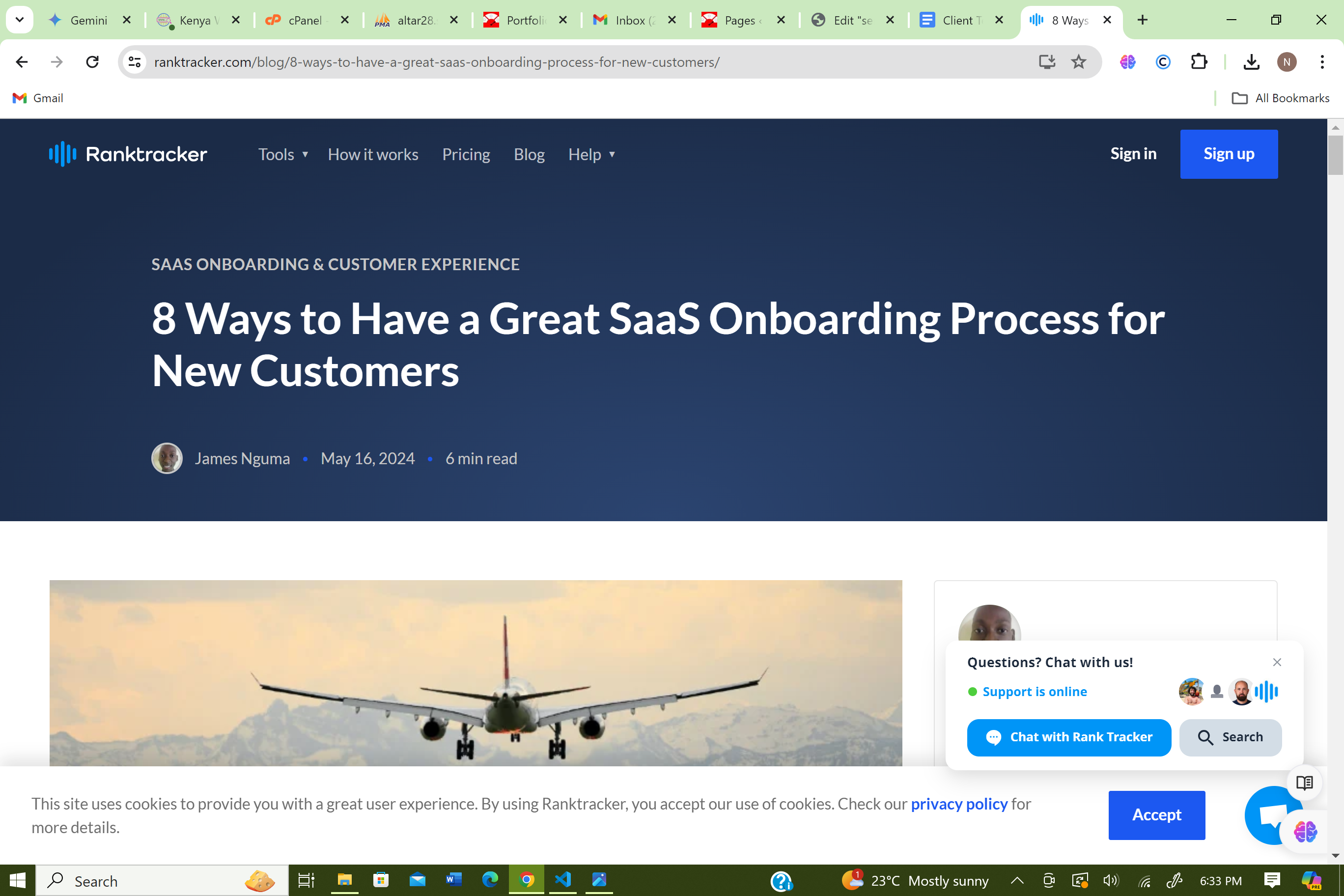Viewport: 1344px width, 896px height.
Task: Open the privacy policy link
Action: coord(959,804)
